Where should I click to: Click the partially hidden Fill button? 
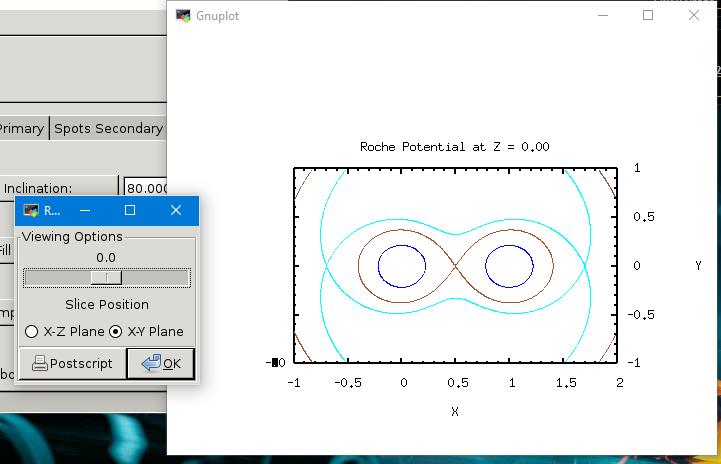6,250
